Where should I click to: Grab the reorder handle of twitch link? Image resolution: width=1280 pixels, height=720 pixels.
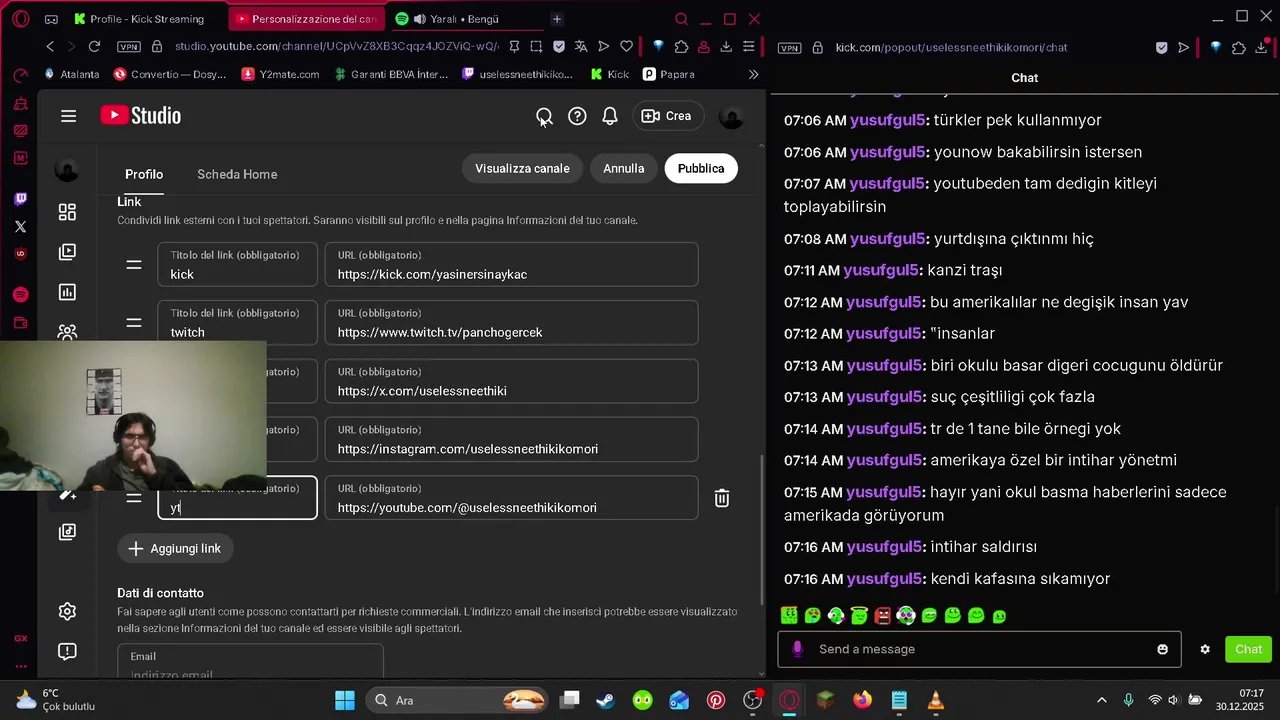coord(133,323)
